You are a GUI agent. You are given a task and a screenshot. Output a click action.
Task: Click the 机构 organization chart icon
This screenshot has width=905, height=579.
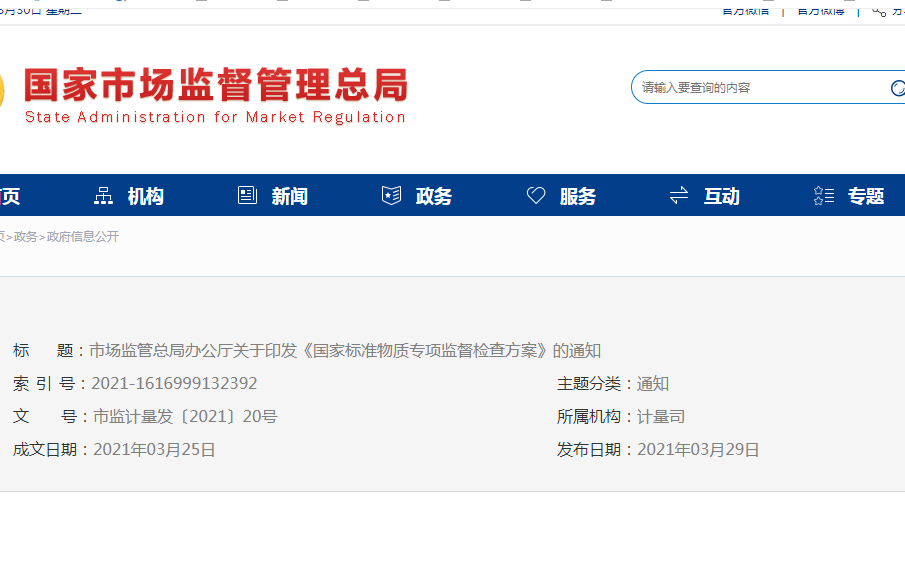tap(103, 196)
